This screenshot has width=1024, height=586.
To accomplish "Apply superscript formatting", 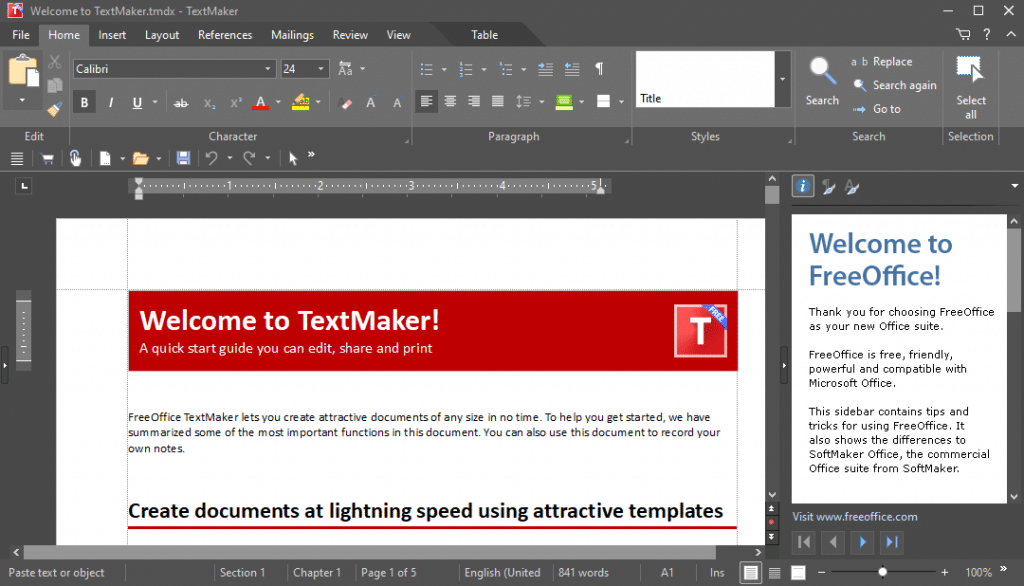I will click(x=236, y=103).
